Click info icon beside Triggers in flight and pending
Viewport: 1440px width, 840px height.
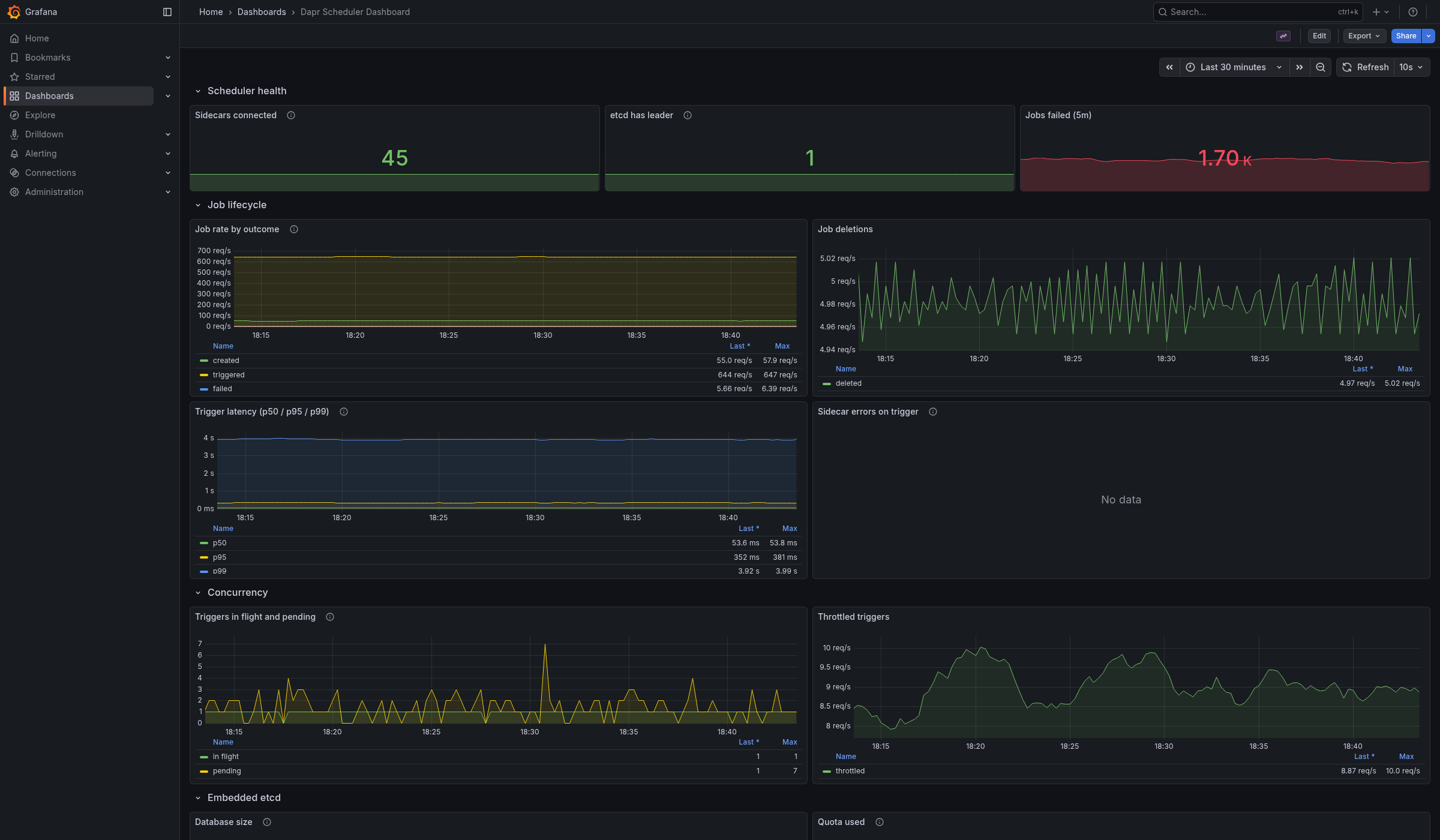330,617
